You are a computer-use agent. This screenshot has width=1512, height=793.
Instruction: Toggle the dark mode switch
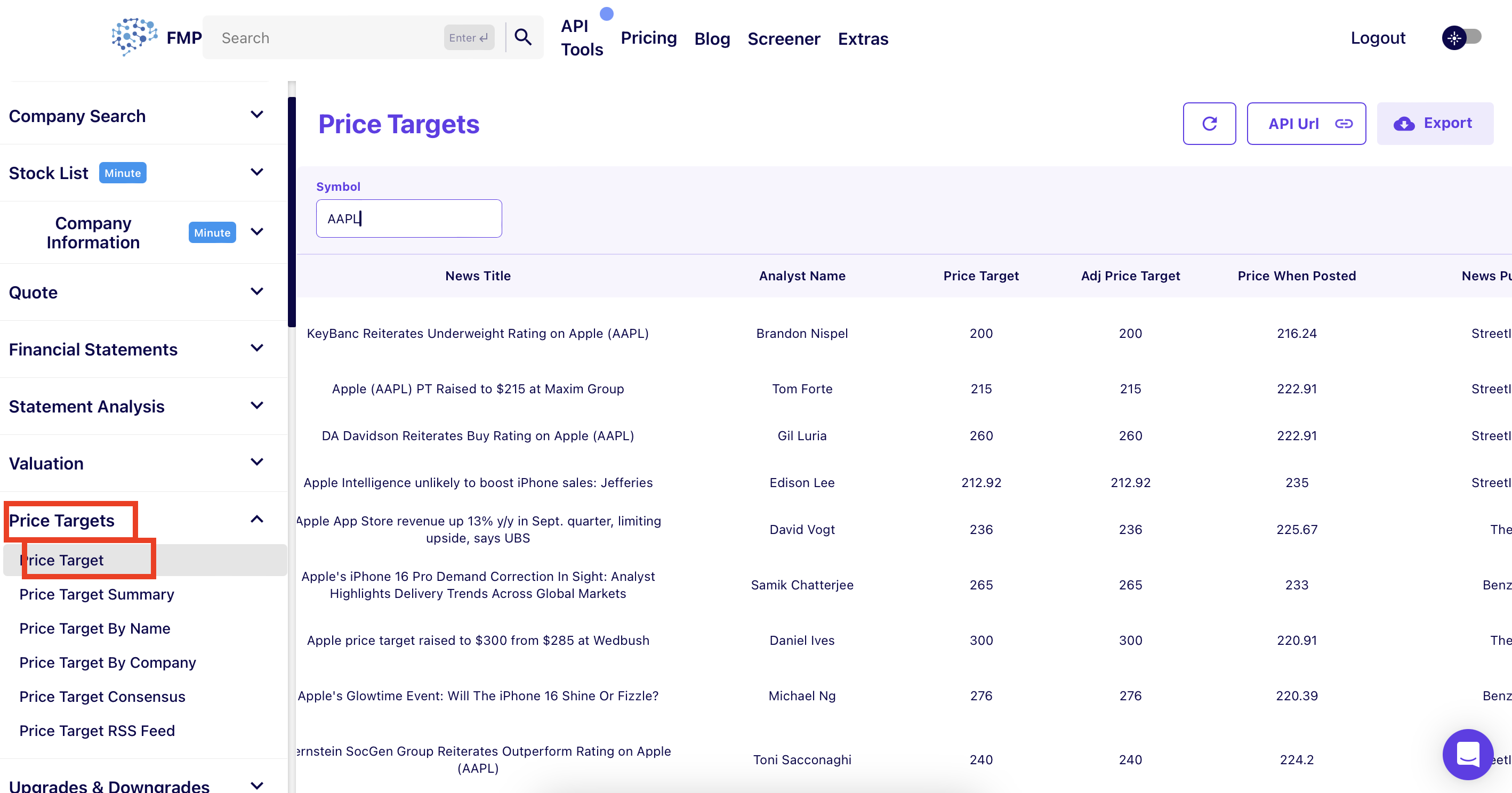(1461, 37)
